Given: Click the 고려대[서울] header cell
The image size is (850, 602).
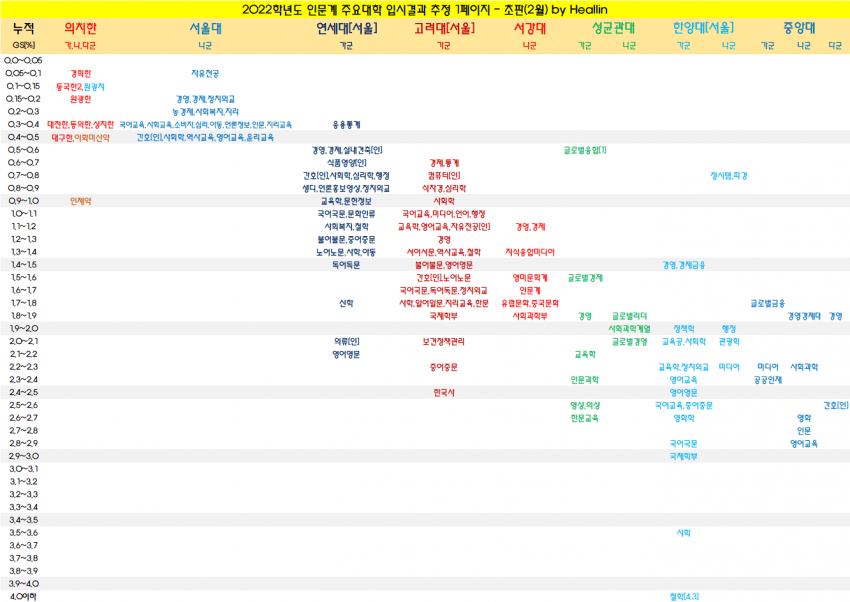Looking at the screenshot, I should click(444, 29).
